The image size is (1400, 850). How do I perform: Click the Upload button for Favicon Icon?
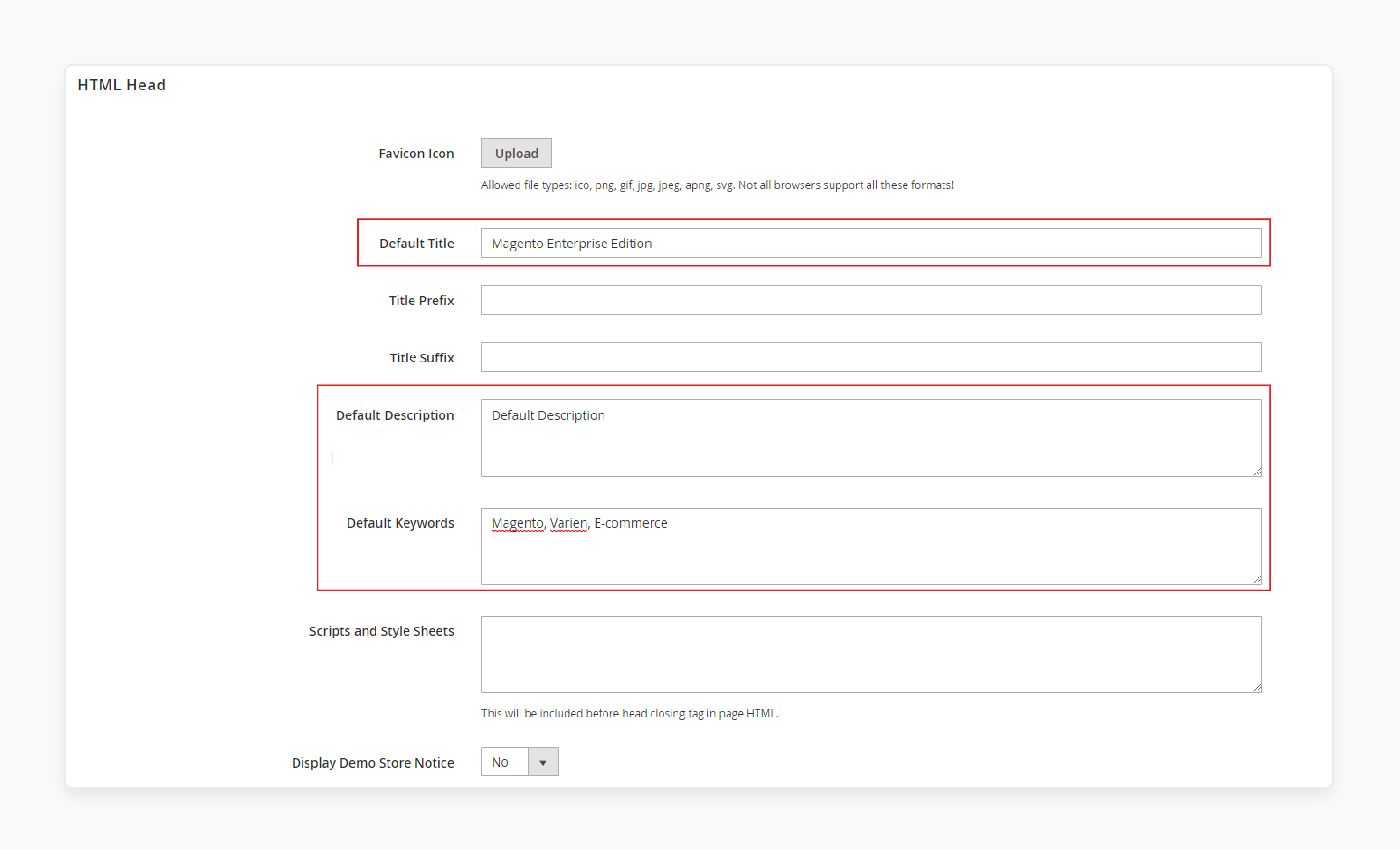[x=516, y=154]
